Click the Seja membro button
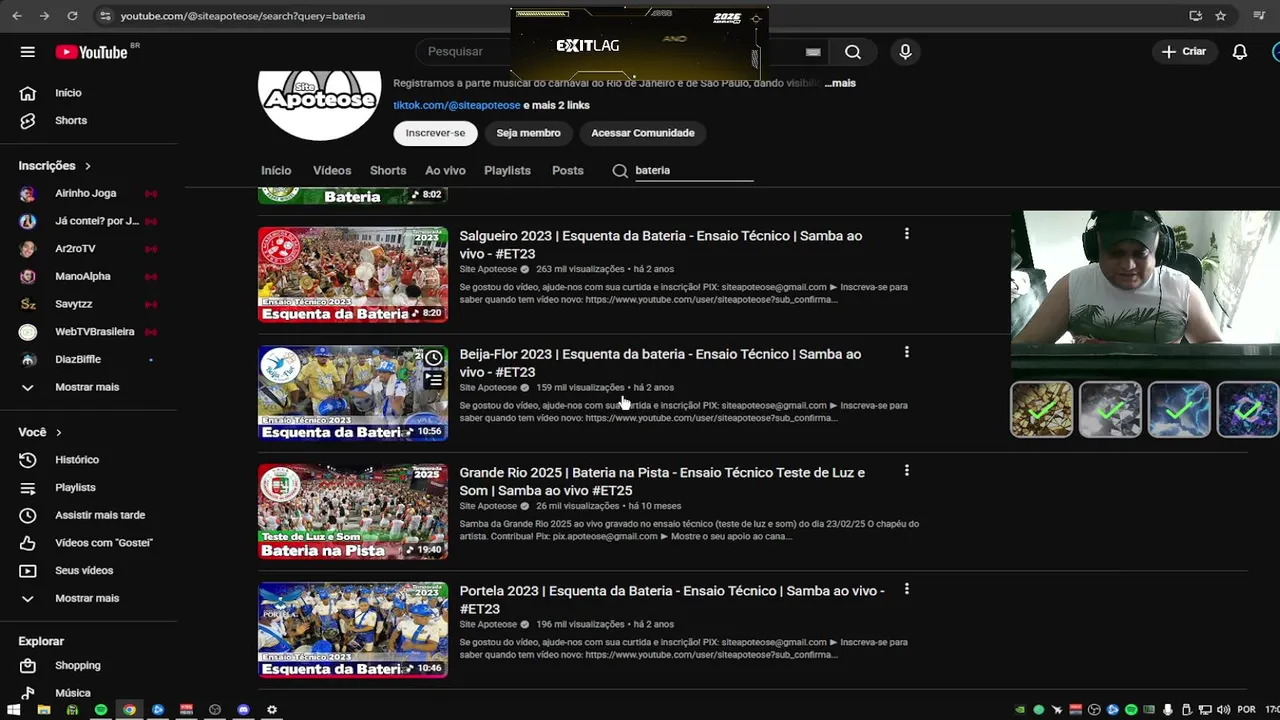 (528, 133)
